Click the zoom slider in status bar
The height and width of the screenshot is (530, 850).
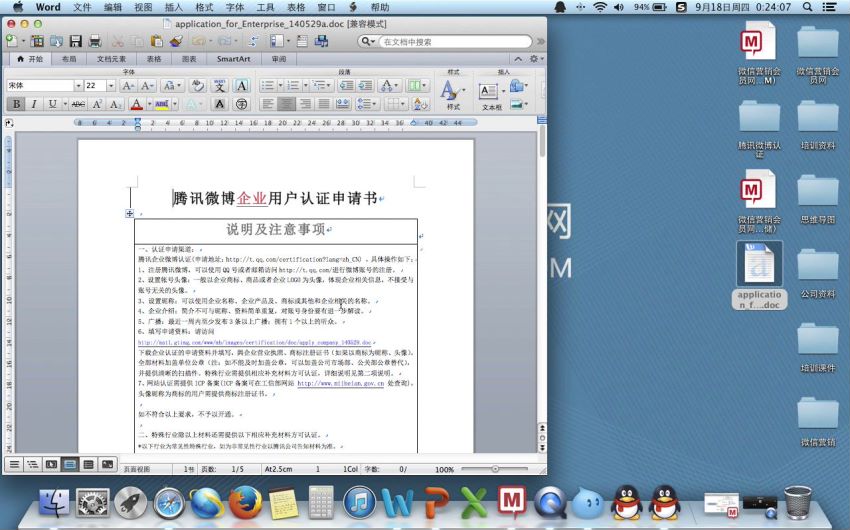494,469
